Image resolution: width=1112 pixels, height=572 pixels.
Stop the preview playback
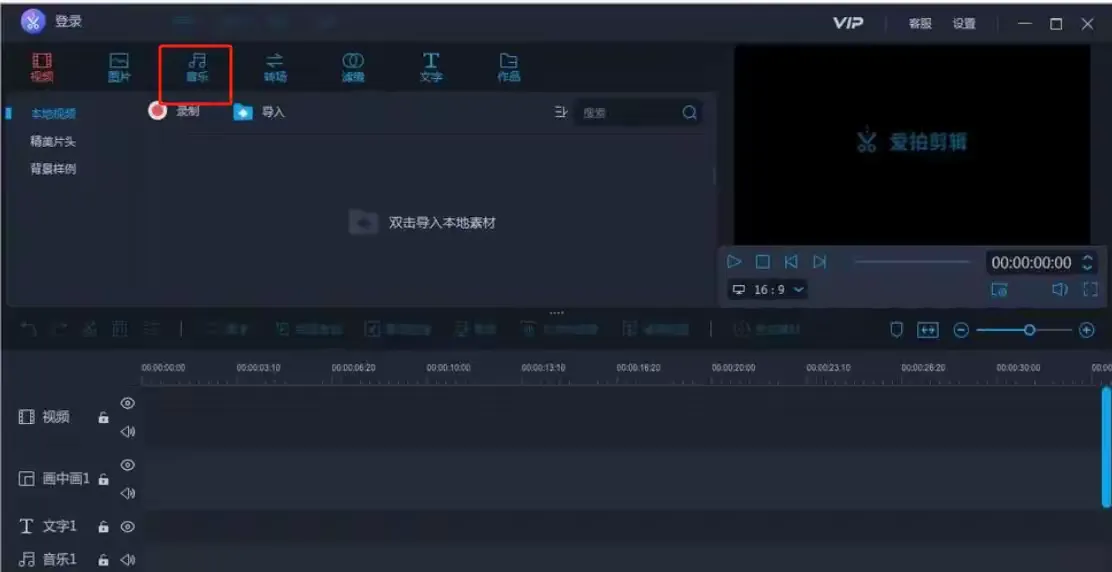pos(762,262)
